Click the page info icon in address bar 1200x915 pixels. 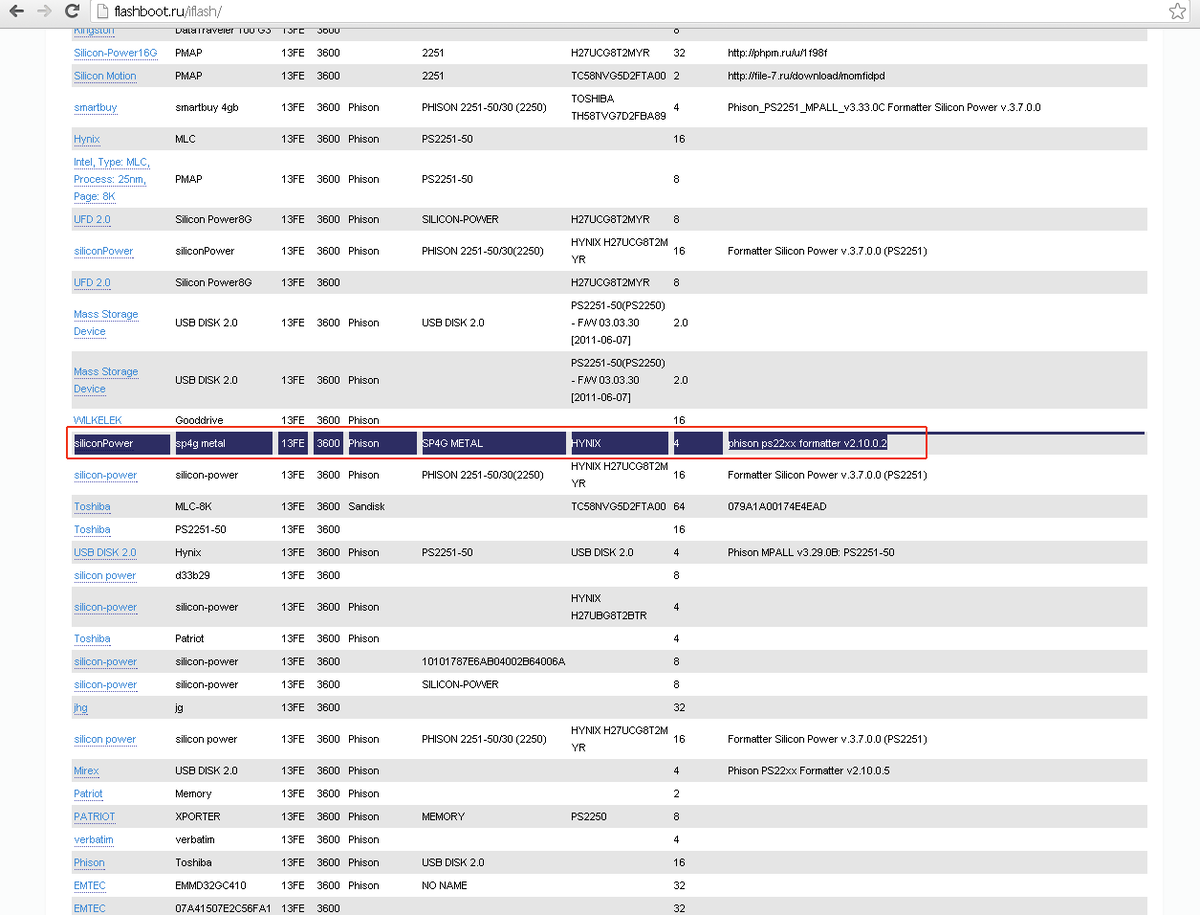click(x=103, y=12)
